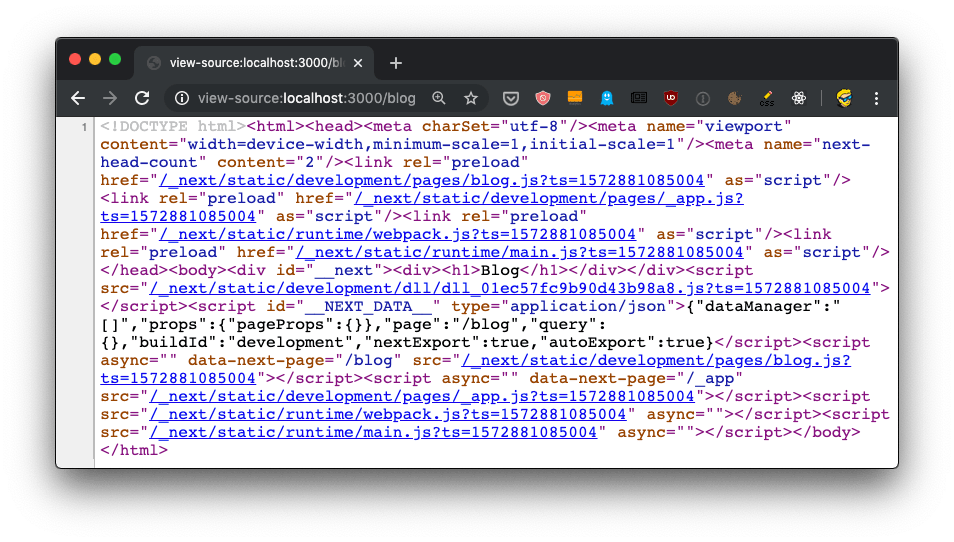
Task: Open a new tab with plus button
Action: click(396, 63)
